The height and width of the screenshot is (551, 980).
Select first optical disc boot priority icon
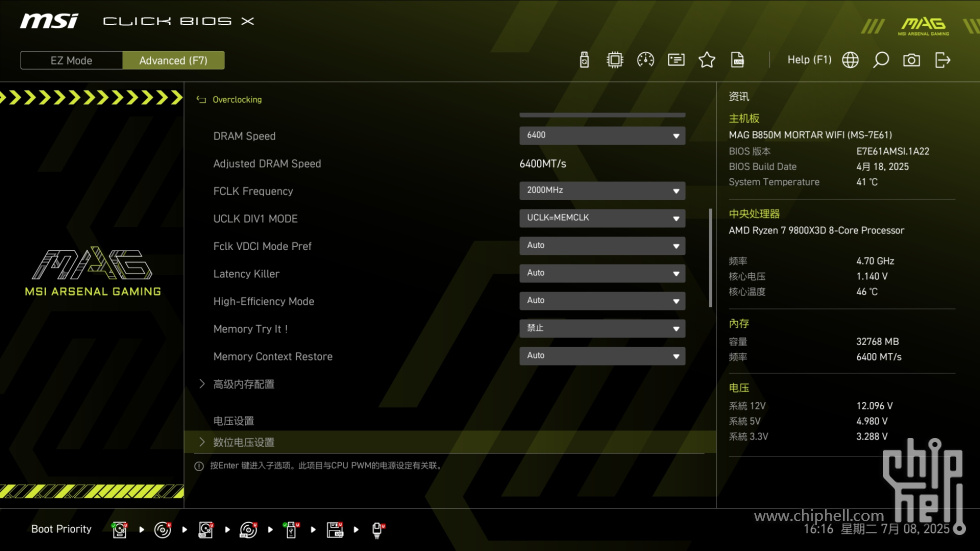click(x=162, y=530)
